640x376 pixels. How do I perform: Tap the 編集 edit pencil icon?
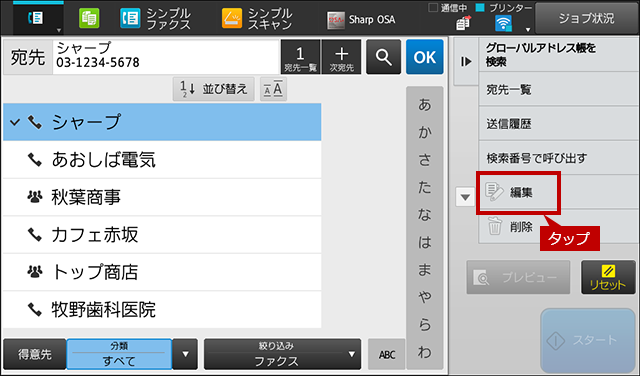click(x=494, y=192)
